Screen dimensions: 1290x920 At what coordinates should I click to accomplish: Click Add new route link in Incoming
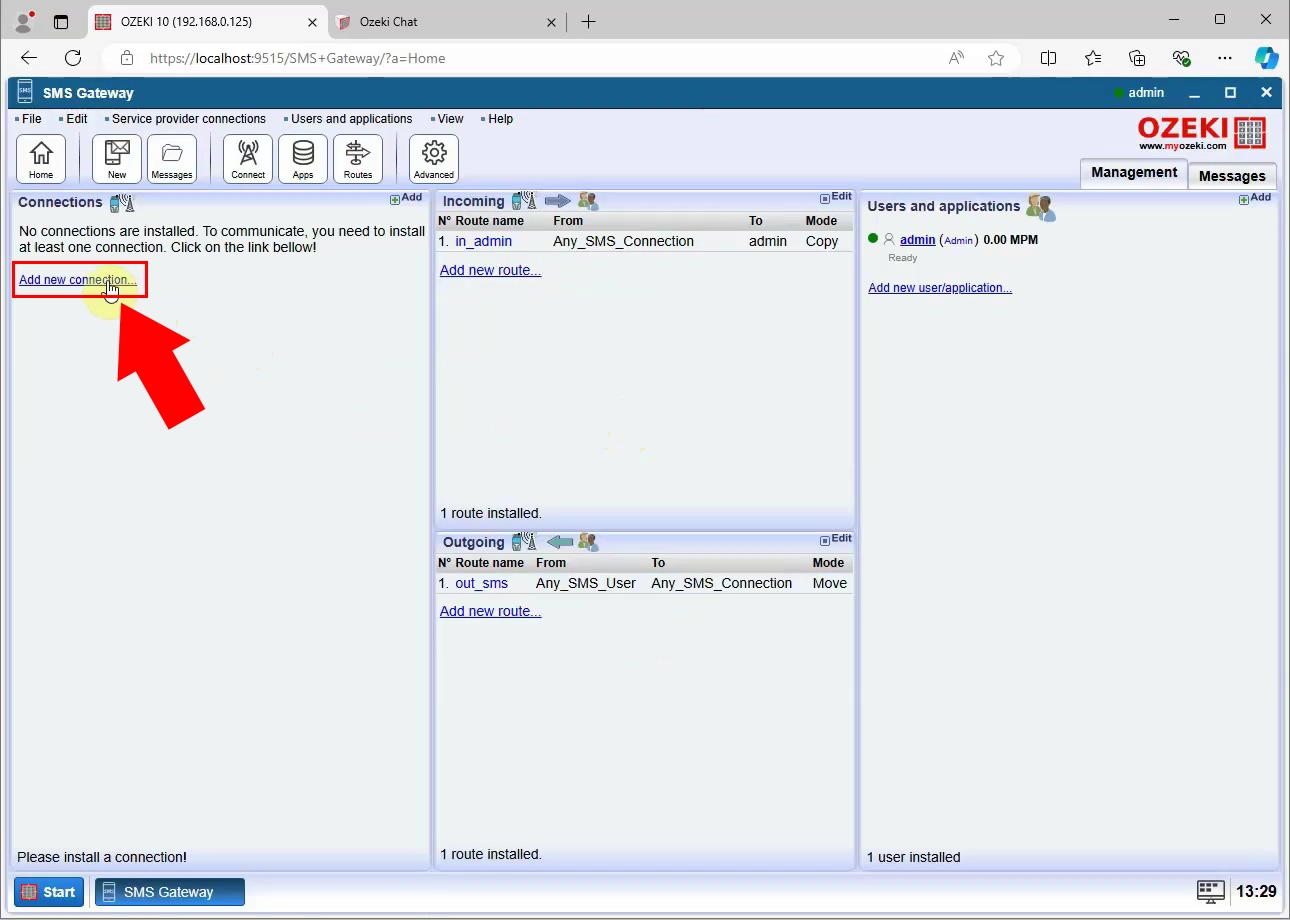pos(490,270)
